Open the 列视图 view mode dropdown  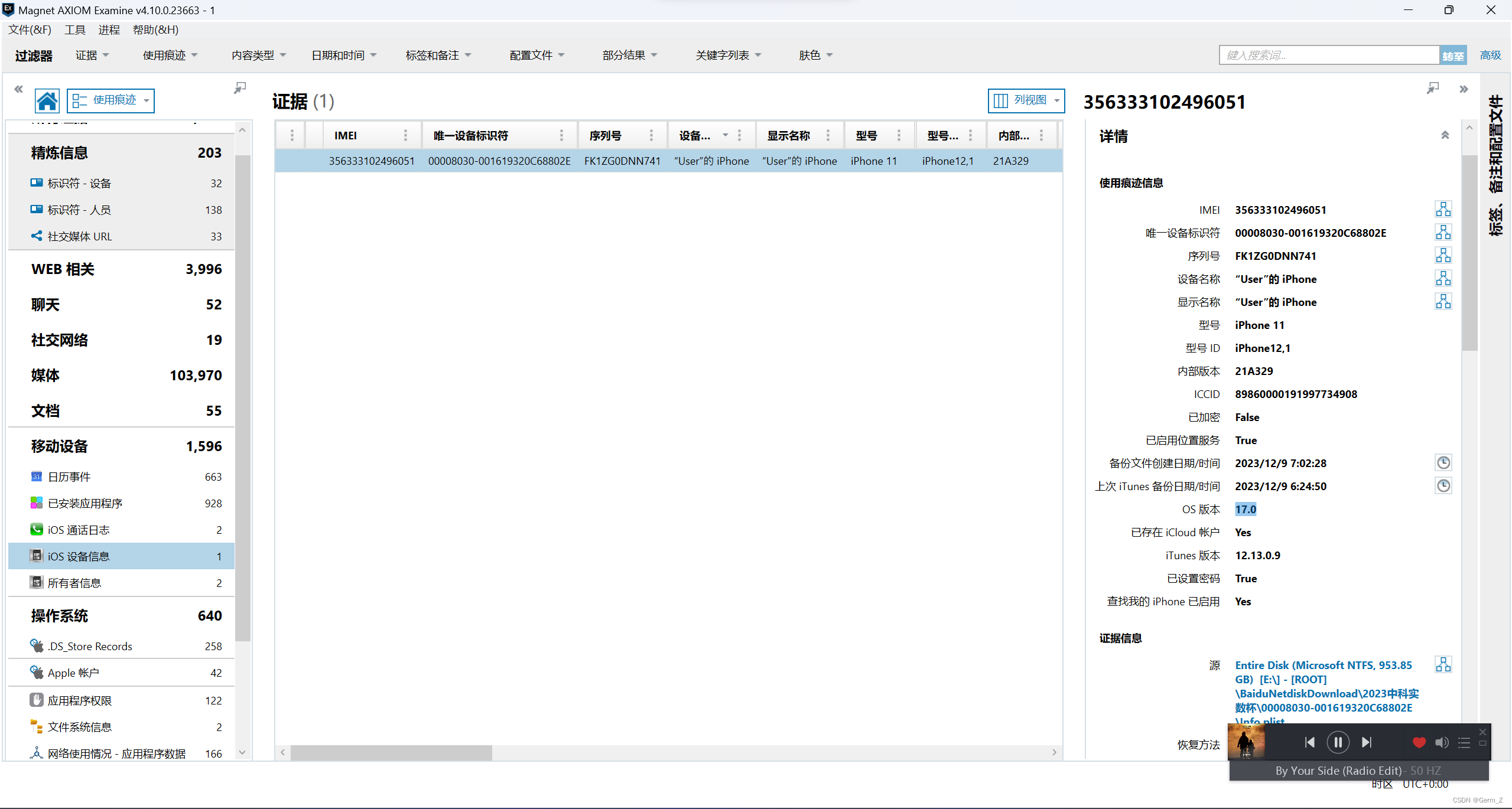click(x=1026, y=100)
